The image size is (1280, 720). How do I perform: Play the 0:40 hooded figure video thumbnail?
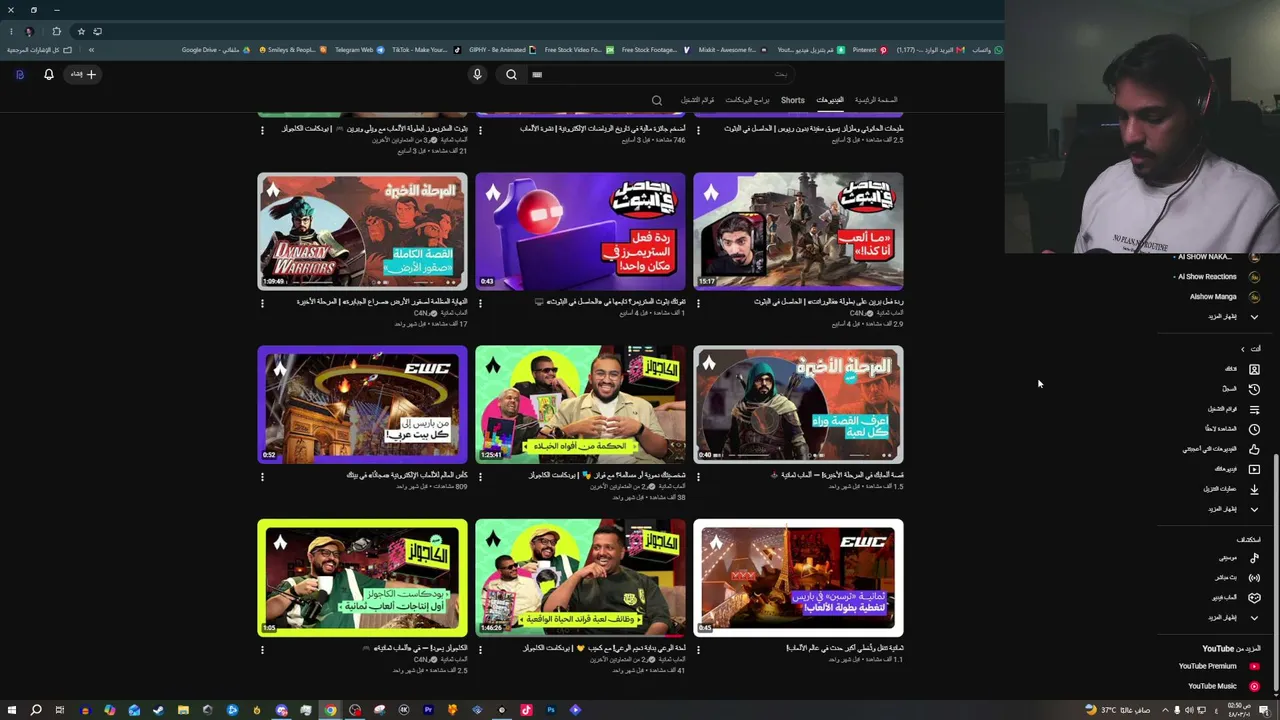798,404
